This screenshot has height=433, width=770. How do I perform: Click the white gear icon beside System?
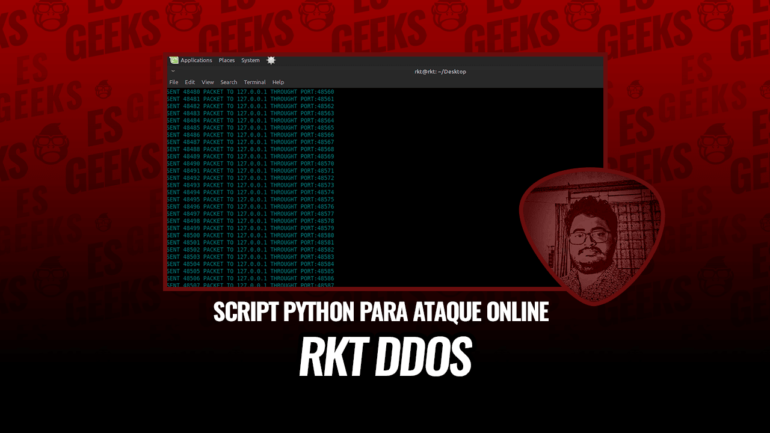coord(271,60)
